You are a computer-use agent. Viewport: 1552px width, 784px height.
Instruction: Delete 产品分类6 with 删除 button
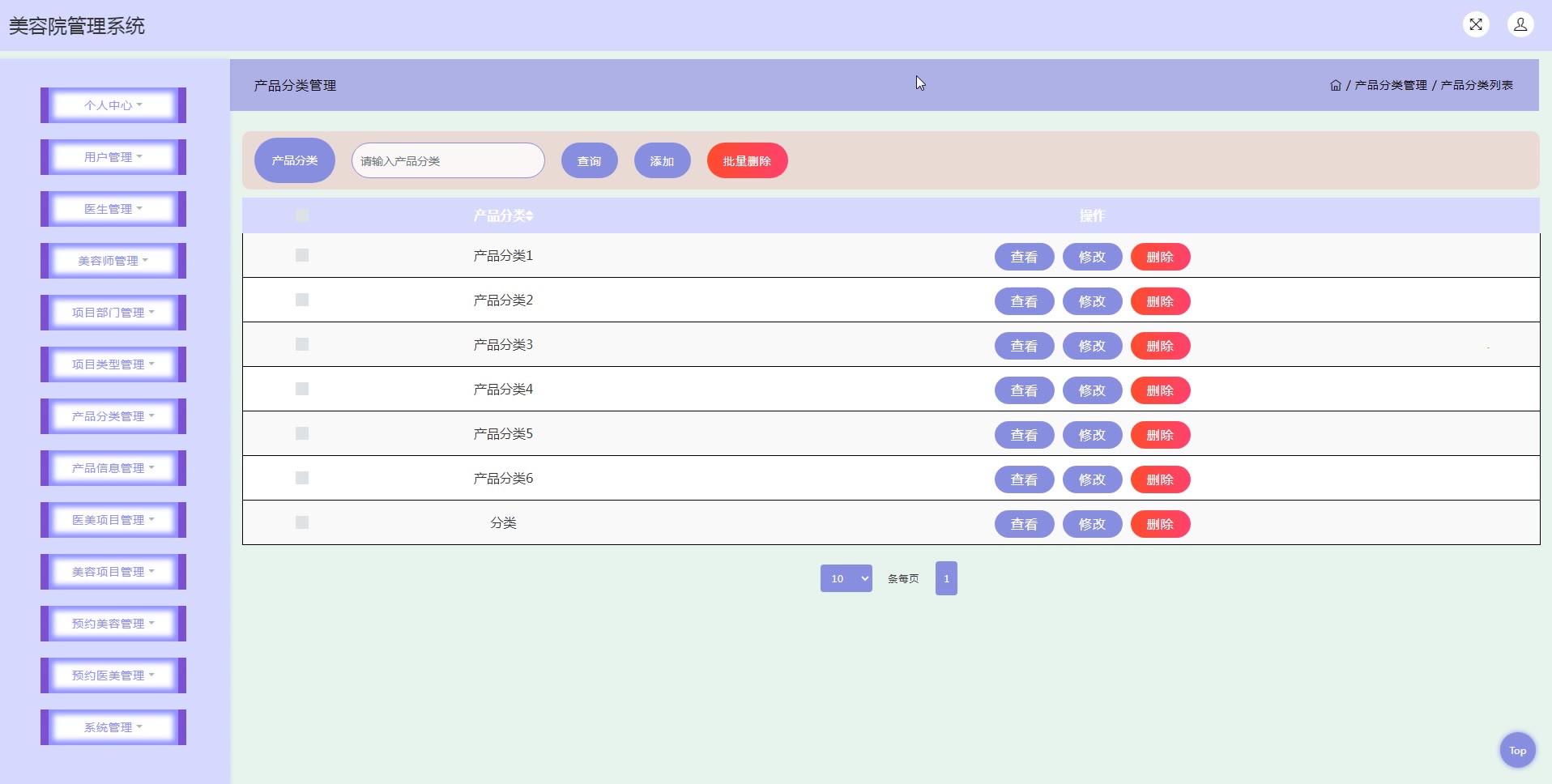[x=1161, y=479]
